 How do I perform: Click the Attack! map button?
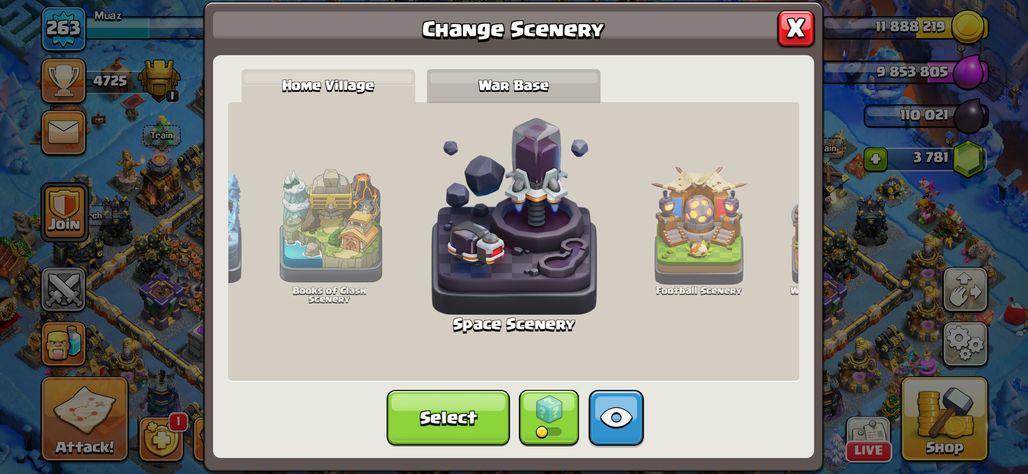(x=85, y=418)
